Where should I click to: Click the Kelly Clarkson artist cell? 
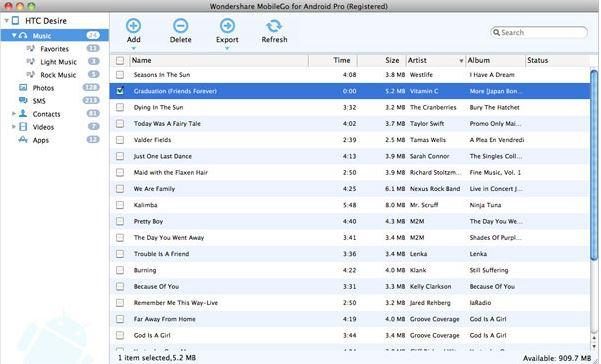click(430, 287)
